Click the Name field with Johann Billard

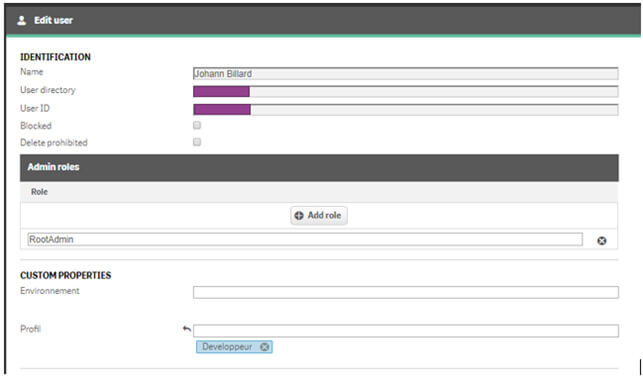pos(406,74)
